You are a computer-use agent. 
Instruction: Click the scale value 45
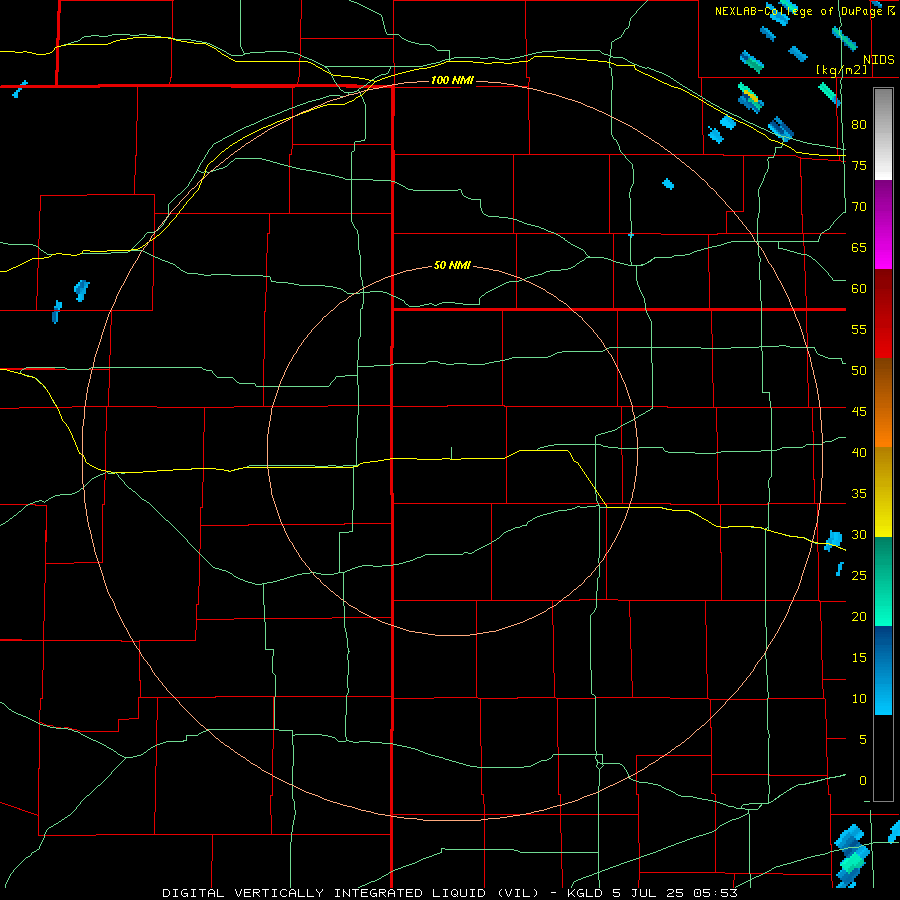coord(859,412)
